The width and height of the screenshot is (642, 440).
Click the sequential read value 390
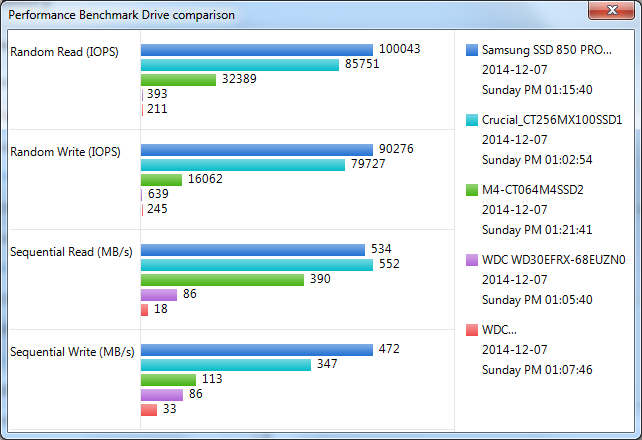point(320,279)
